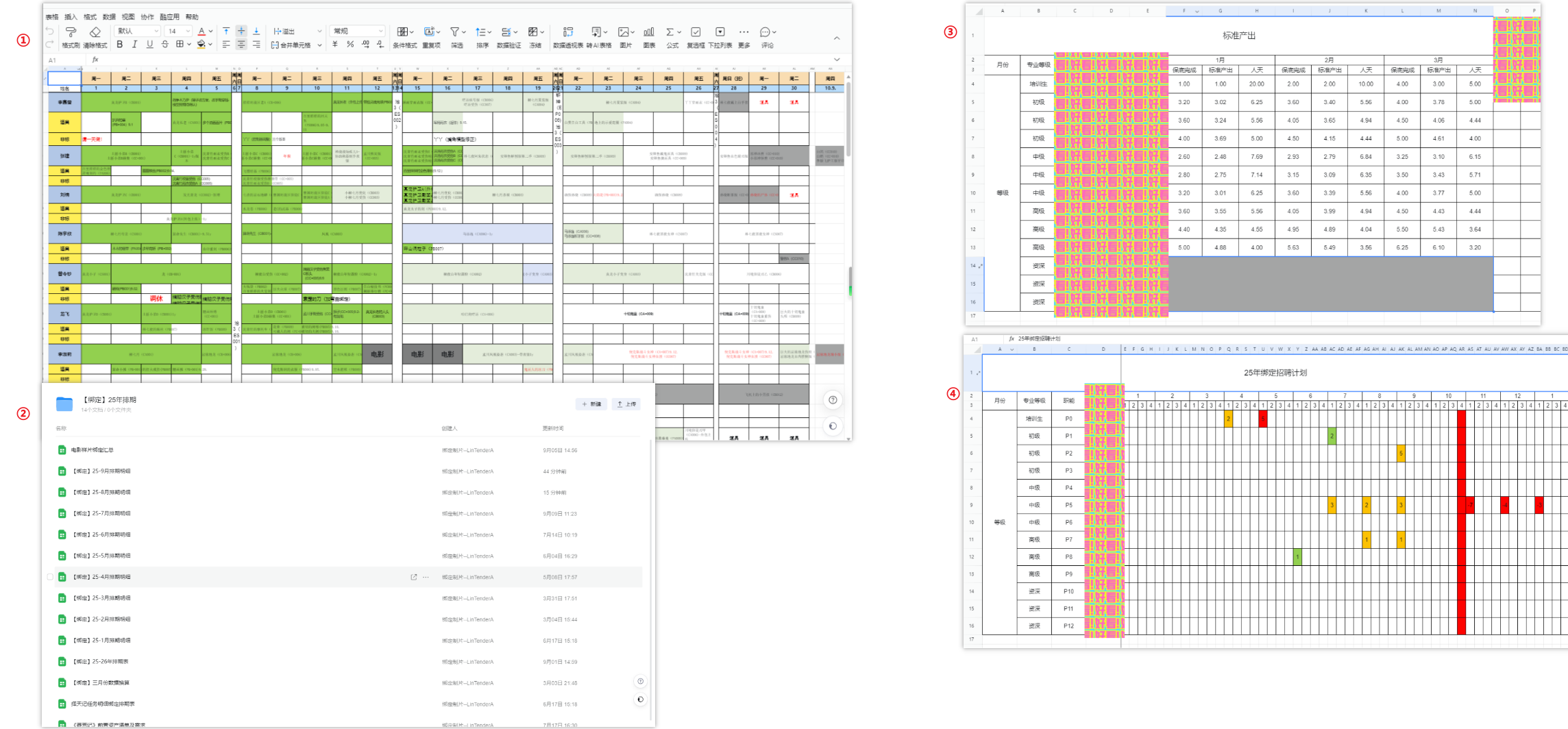
Task: Open 25-4月排期明细 in new window icon
Action: 413,577
